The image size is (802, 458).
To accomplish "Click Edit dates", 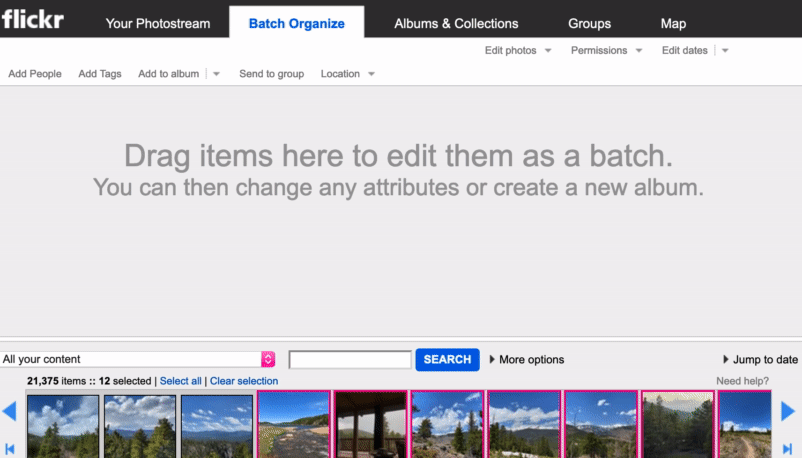I will pyautogui.click(x=684, y=50).
